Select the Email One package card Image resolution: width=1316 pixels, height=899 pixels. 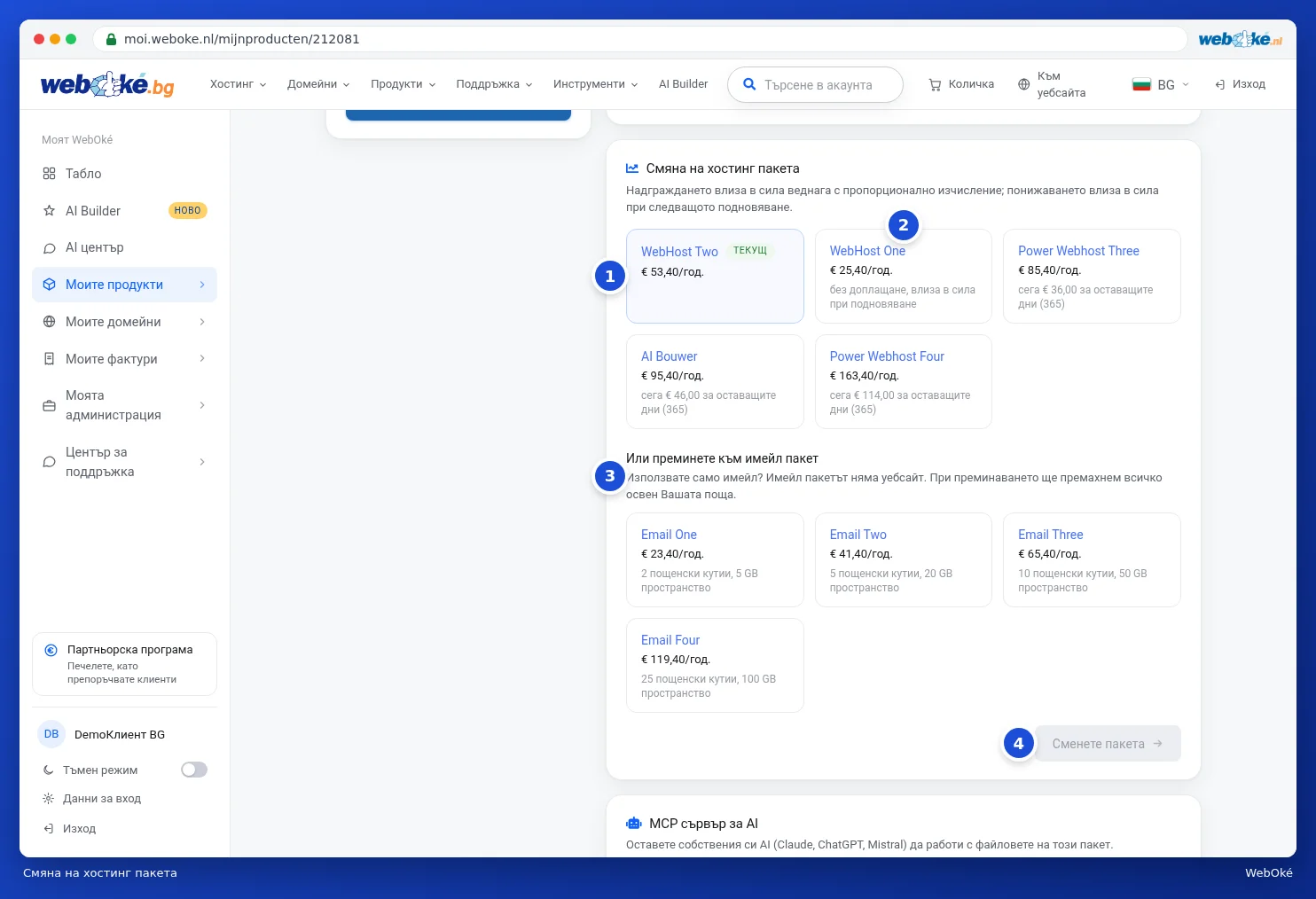point(715,560)
